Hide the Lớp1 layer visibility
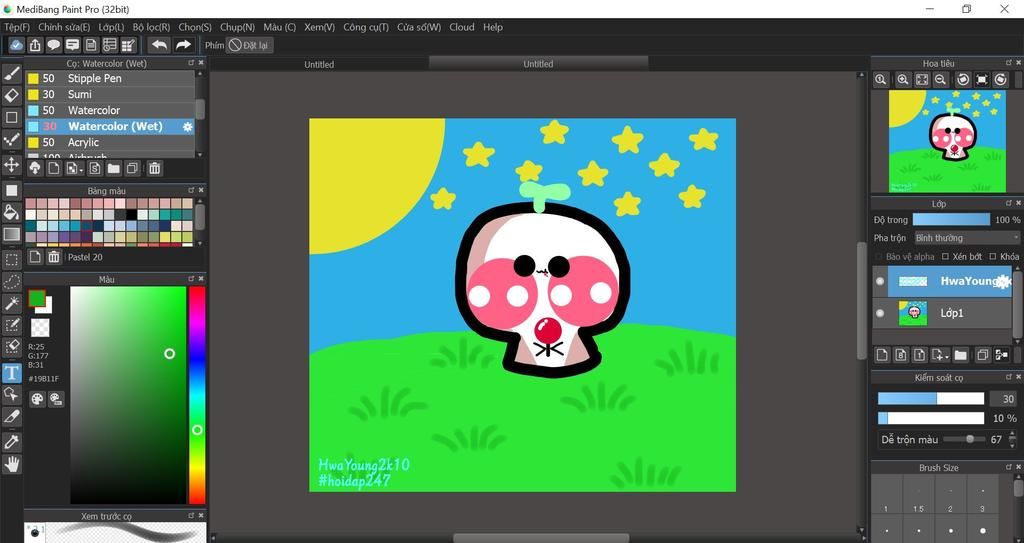Image resolution: width=1024 pixels, height=543 pixels. (880, 313)
